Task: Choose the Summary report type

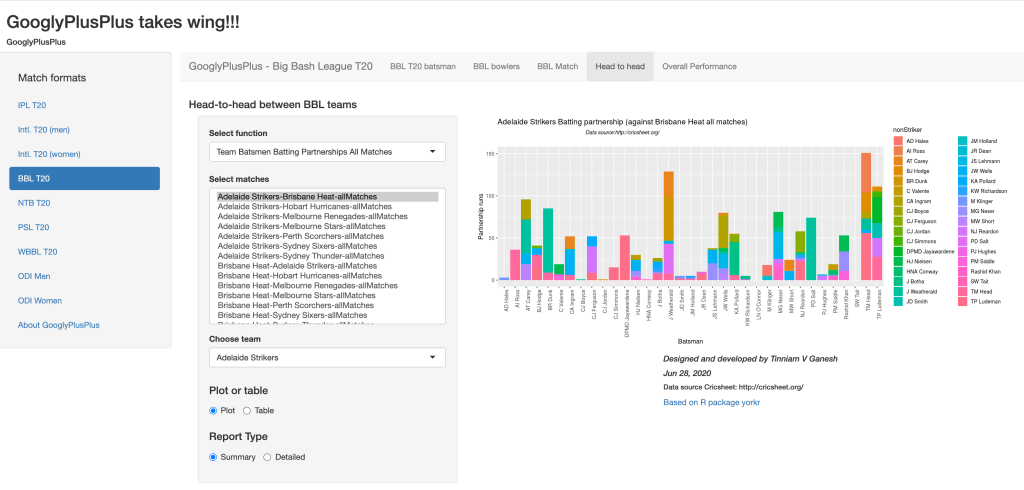Action: (x=214, y=457)
